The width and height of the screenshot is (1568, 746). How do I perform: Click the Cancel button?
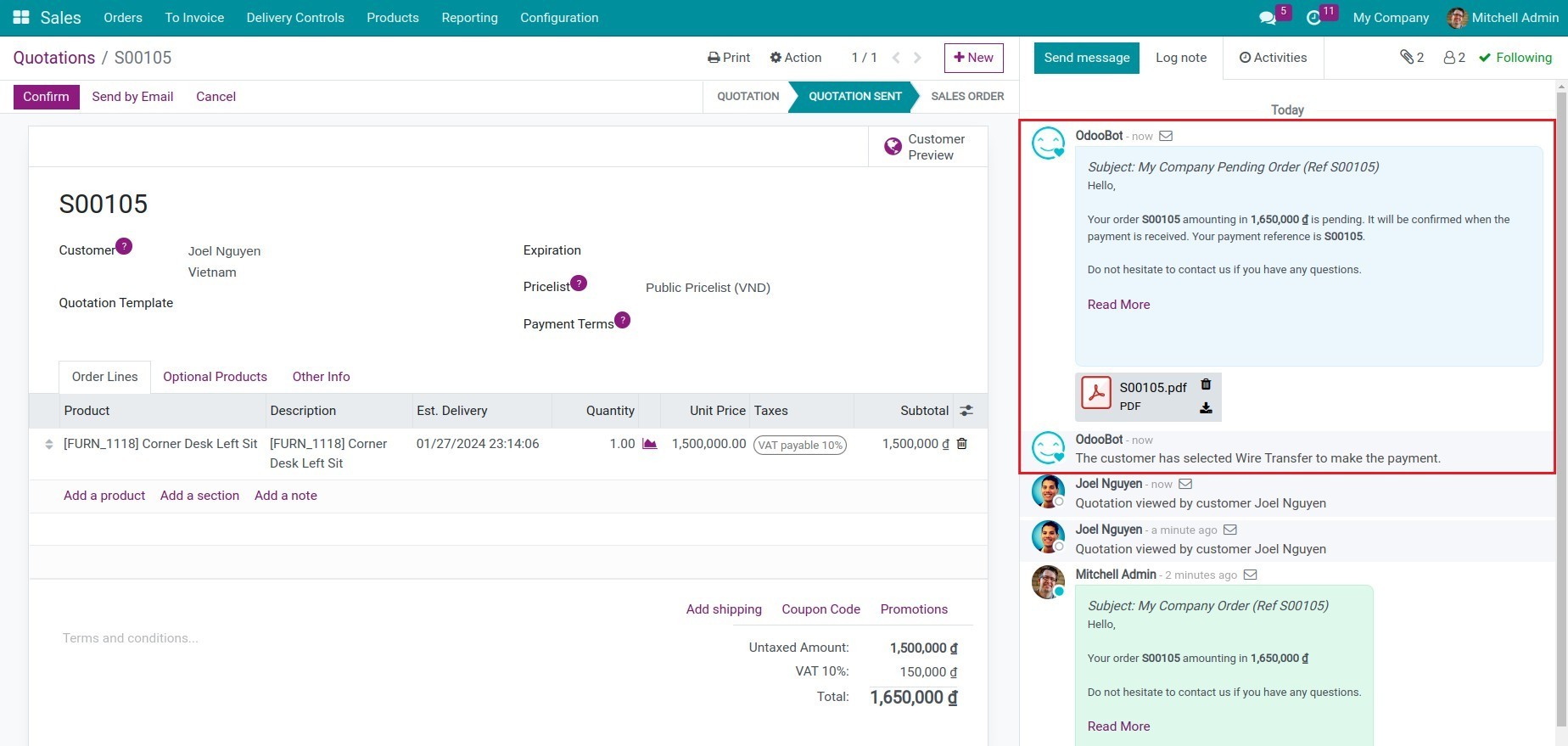(216, 97)
